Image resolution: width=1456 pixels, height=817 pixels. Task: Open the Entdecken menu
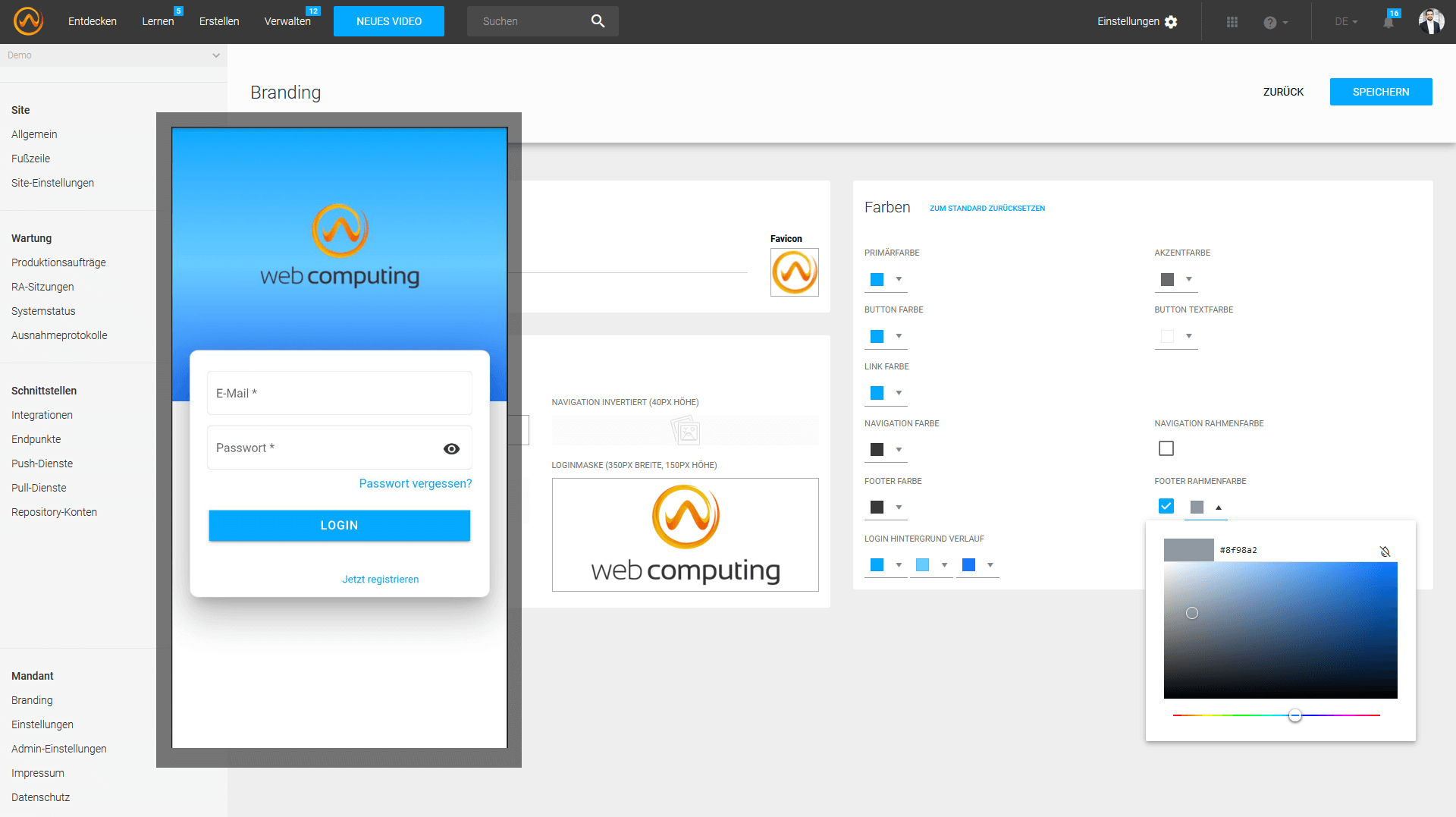click(93, 21)
